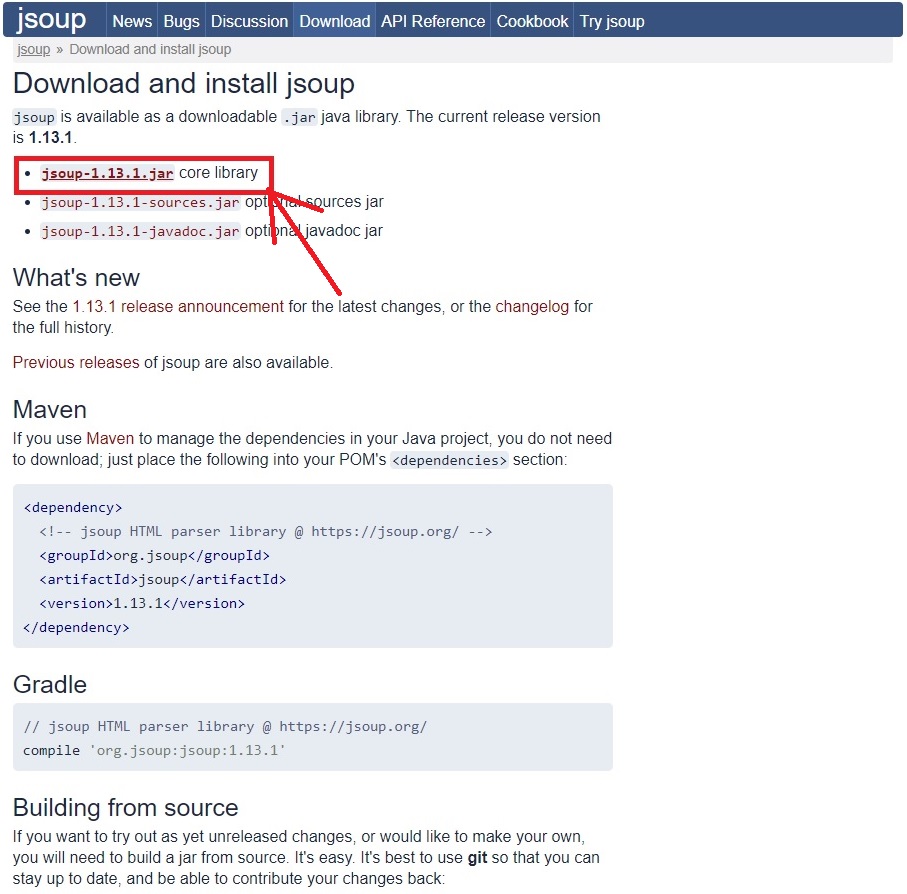This screenshot has width=907, height=894.
Task: Click the 'What's new' heading
Action: point(76,278)
